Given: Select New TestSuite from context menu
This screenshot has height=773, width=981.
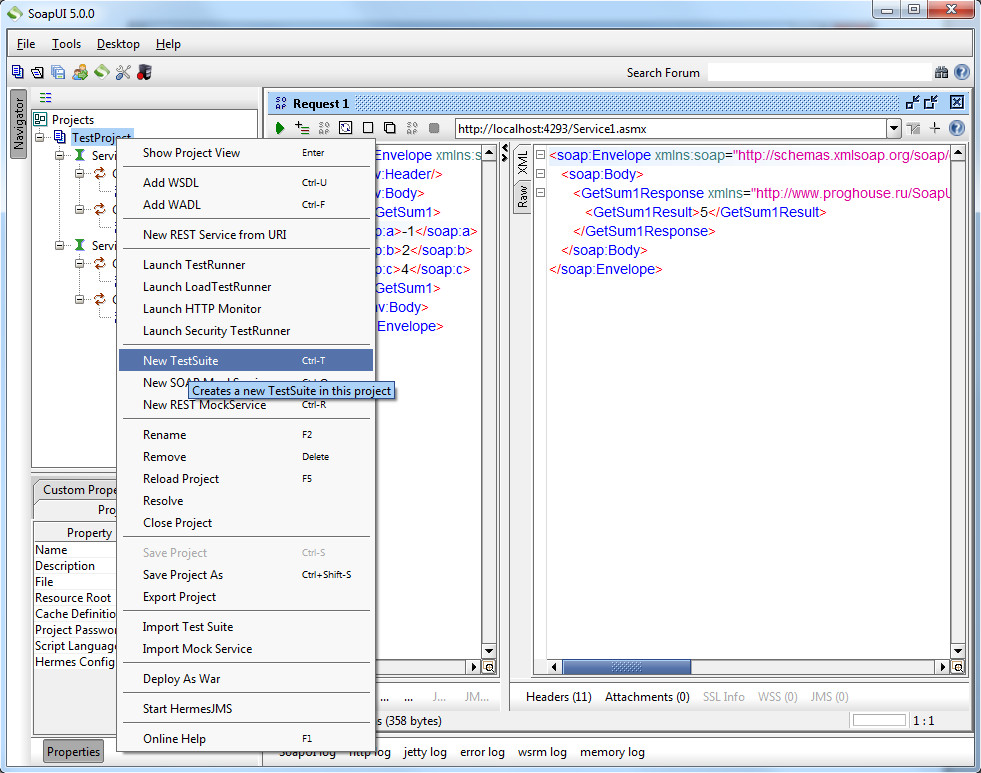Looking at the screenshot, I should tap(246, 360).
